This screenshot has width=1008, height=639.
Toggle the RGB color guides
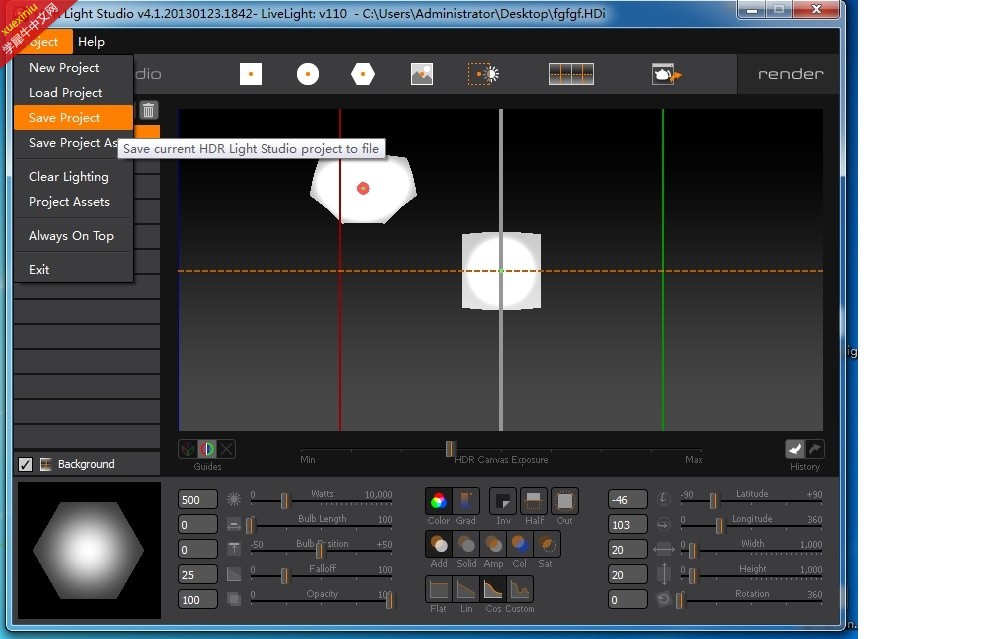pyautogui.click(x=207, y=449)
